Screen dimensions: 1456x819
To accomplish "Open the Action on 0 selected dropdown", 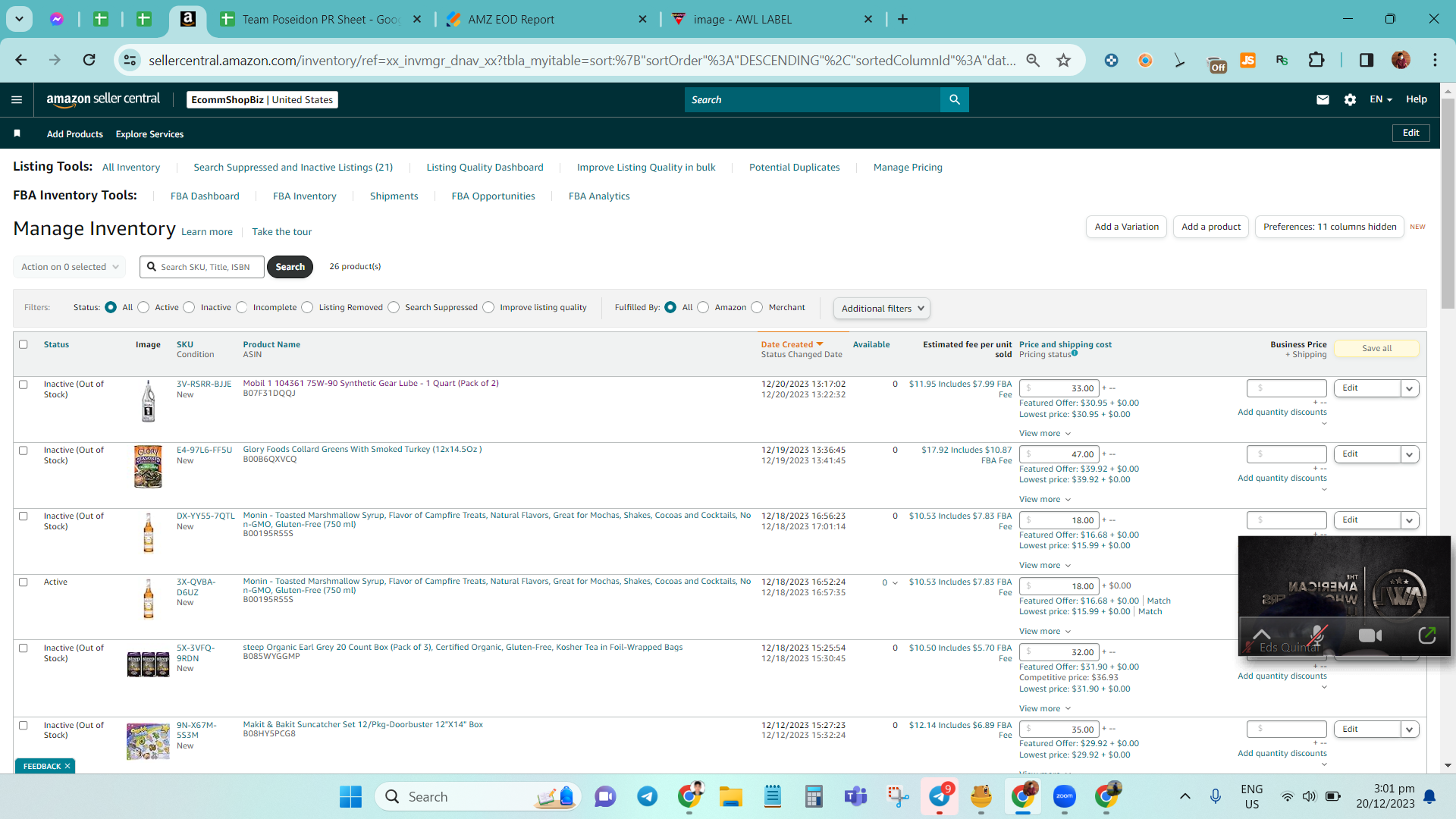I will tap(70, 267).
